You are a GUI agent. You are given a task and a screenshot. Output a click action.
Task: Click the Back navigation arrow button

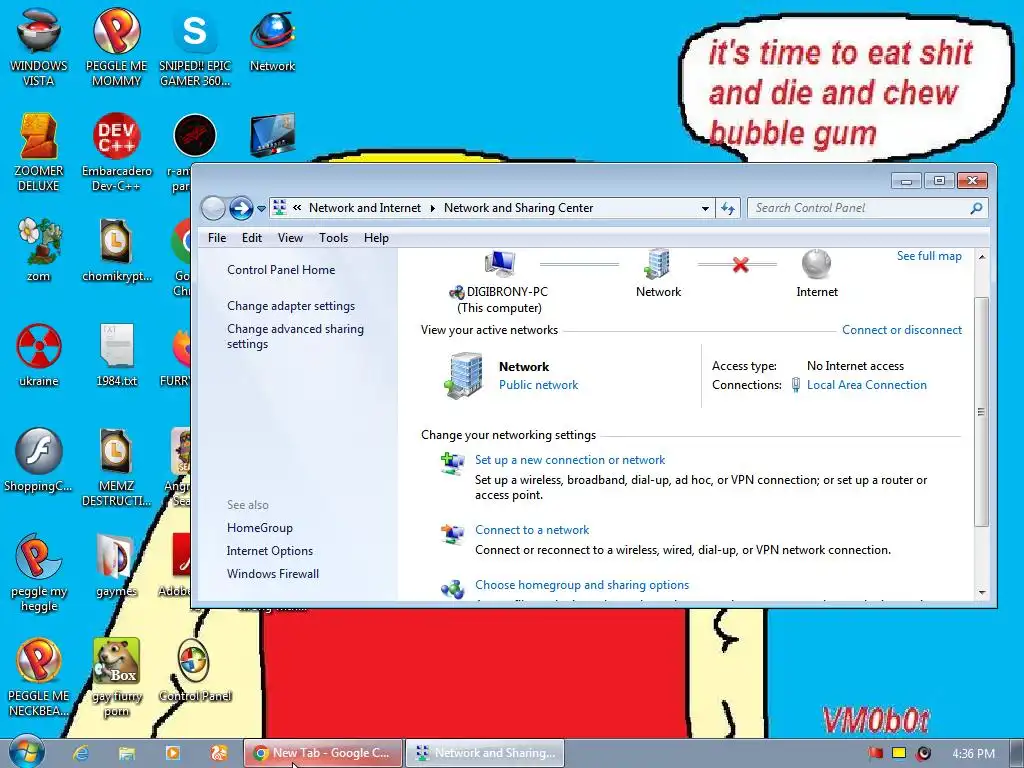tap(213, 208)
